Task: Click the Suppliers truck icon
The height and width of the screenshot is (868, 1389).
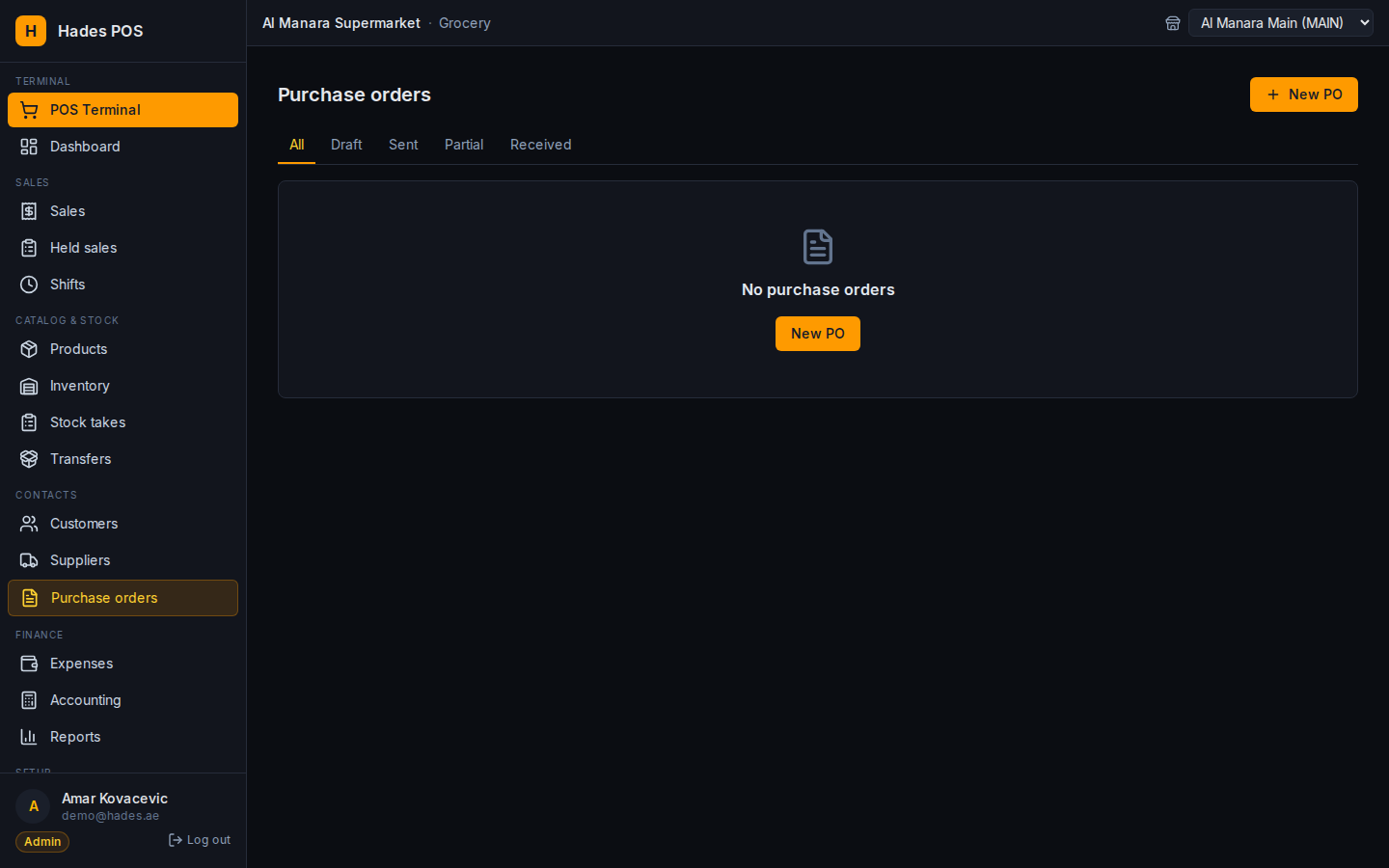Action: pos(29,560)
